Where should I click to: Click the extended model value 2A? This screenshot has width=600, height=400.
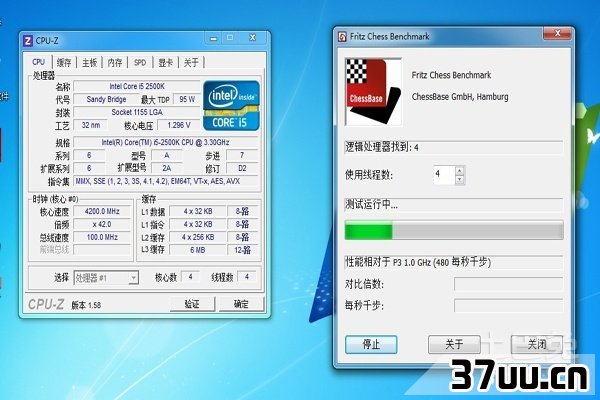click(166, 168)
